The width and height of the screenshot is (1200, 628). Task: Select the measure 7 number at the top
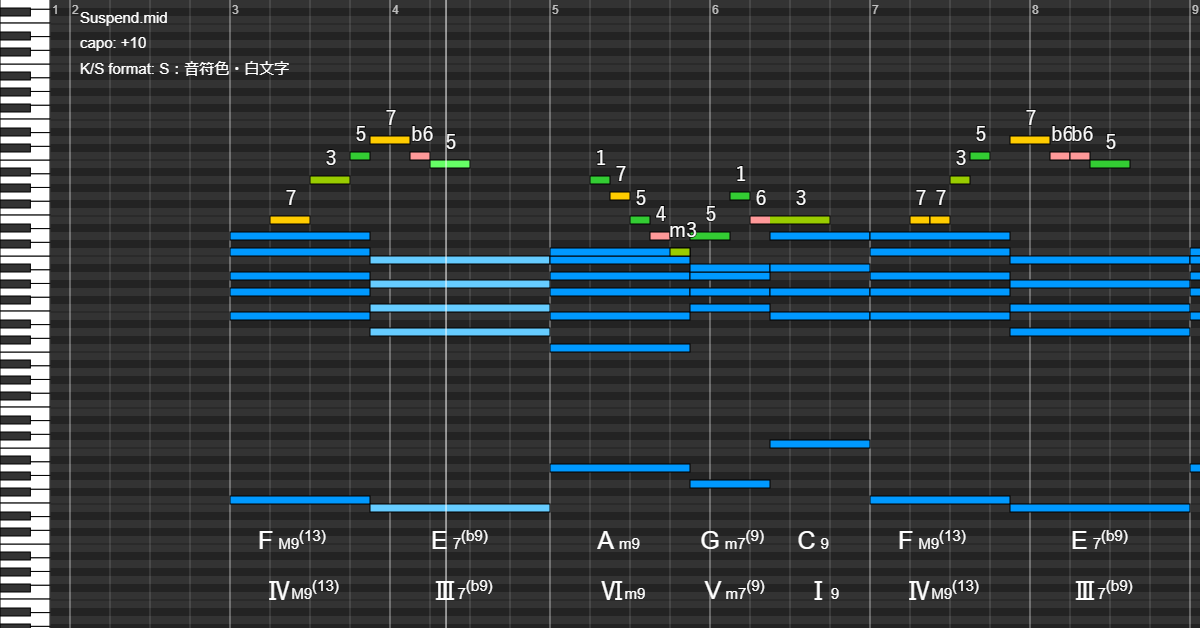[875, 10]
